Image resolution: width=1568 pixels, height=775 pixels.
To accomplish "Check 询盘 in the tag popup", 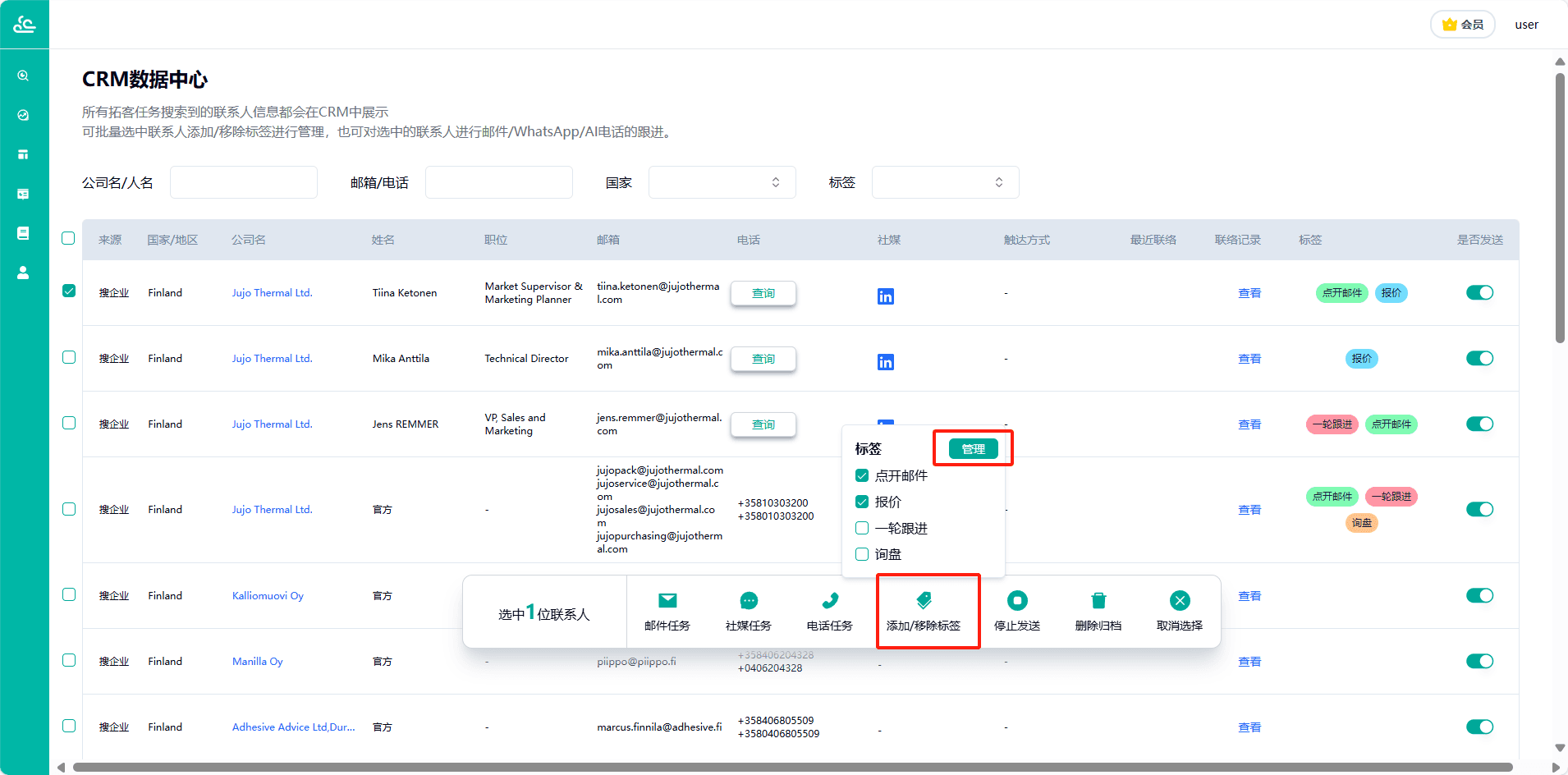I will click(x=862, y=554).
